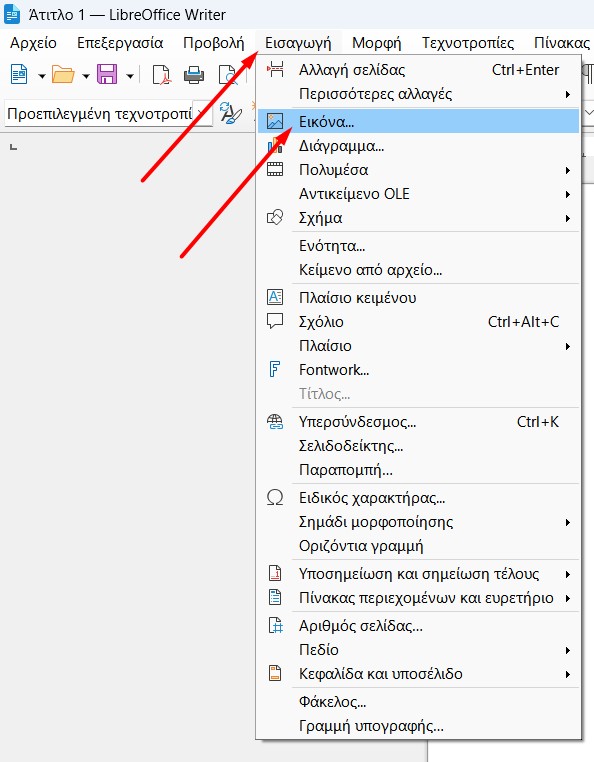Viewport: 594px width, 762px height.
Task: Click the paragraph style name field
Action: point(100,114)
